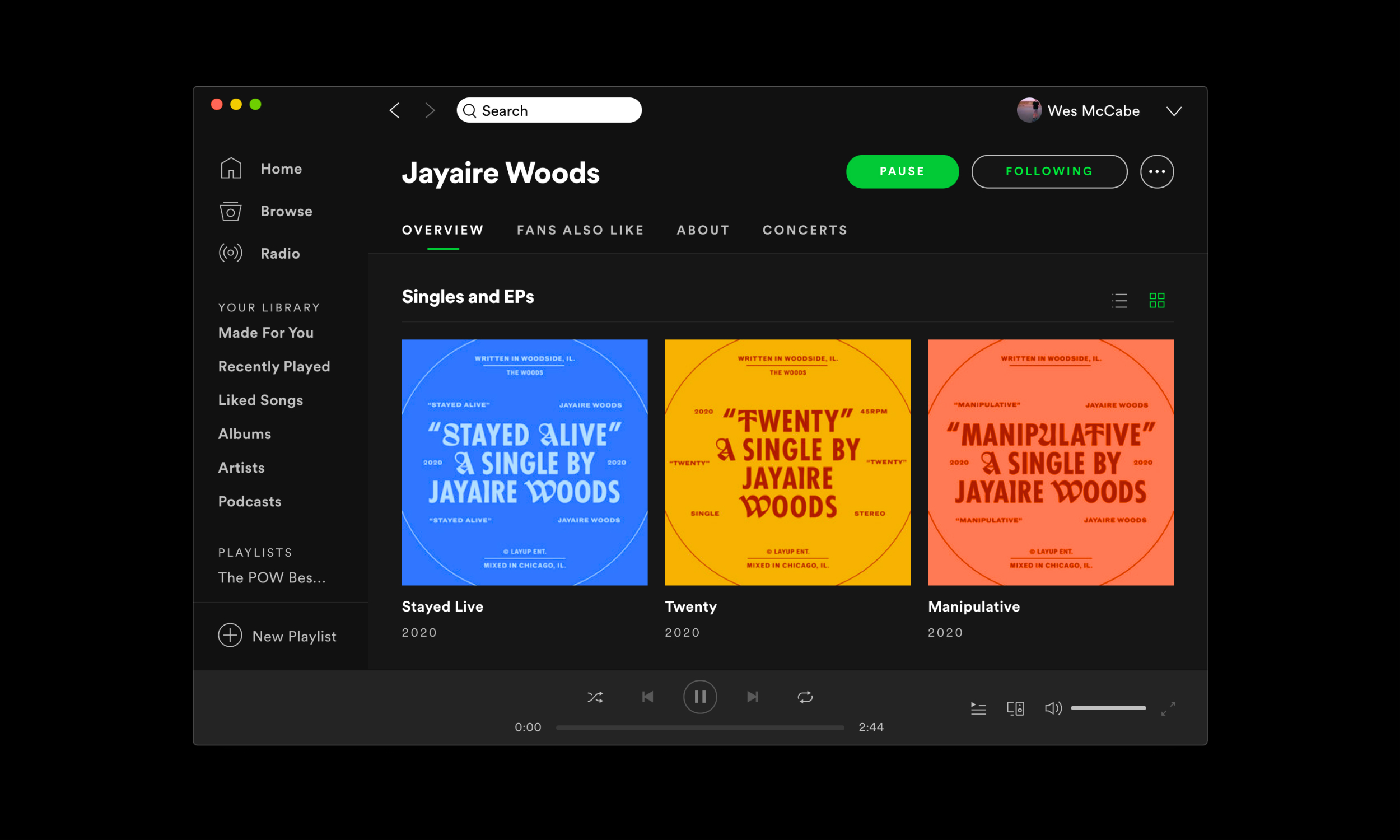This screenshot has height=840, width=1400.
Task: Open Recently Played in library
Action: tap(274, 367)
